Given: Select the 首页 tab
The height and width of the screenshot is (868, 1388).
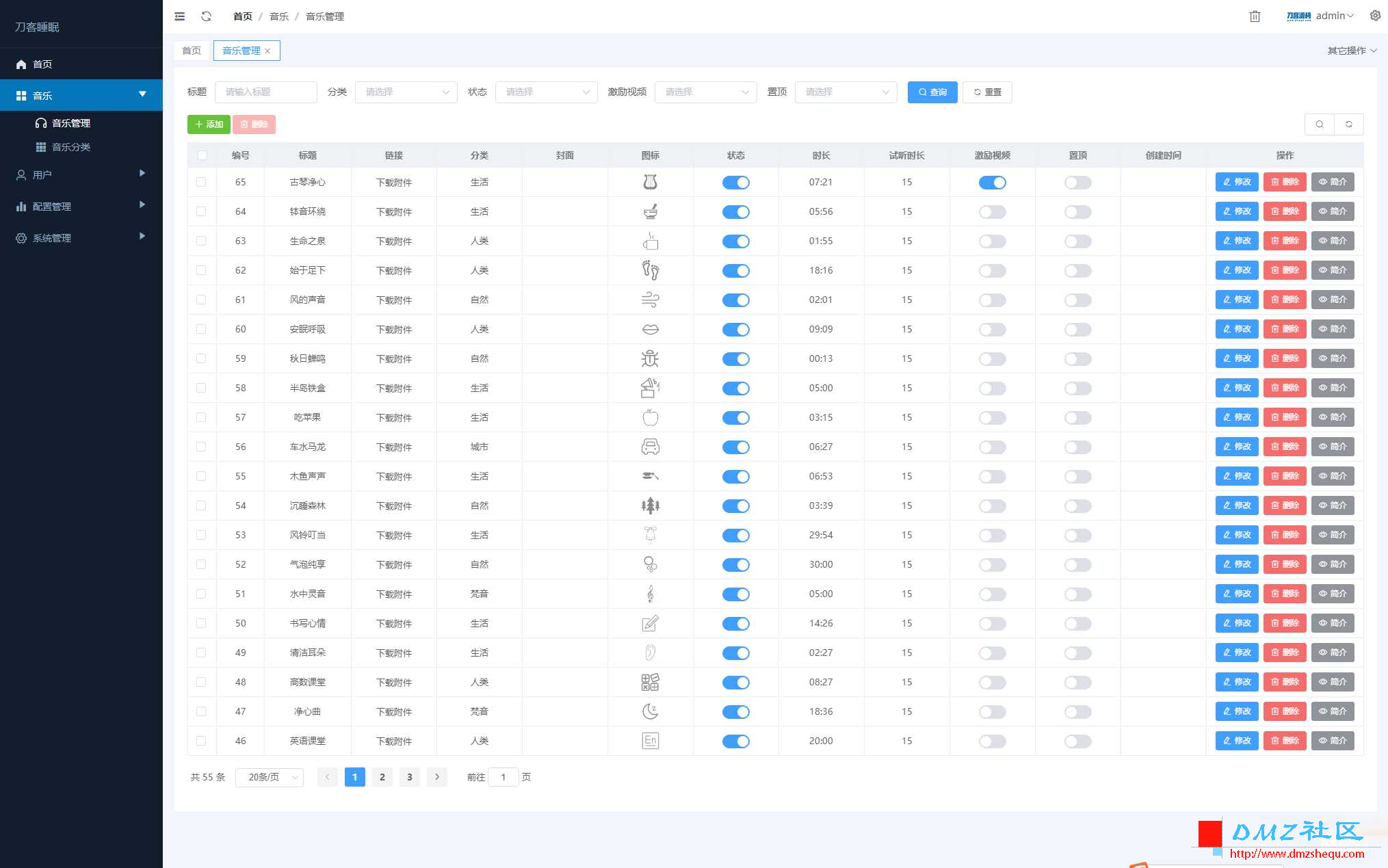Looking at the screenshot, I should (192, 51).
